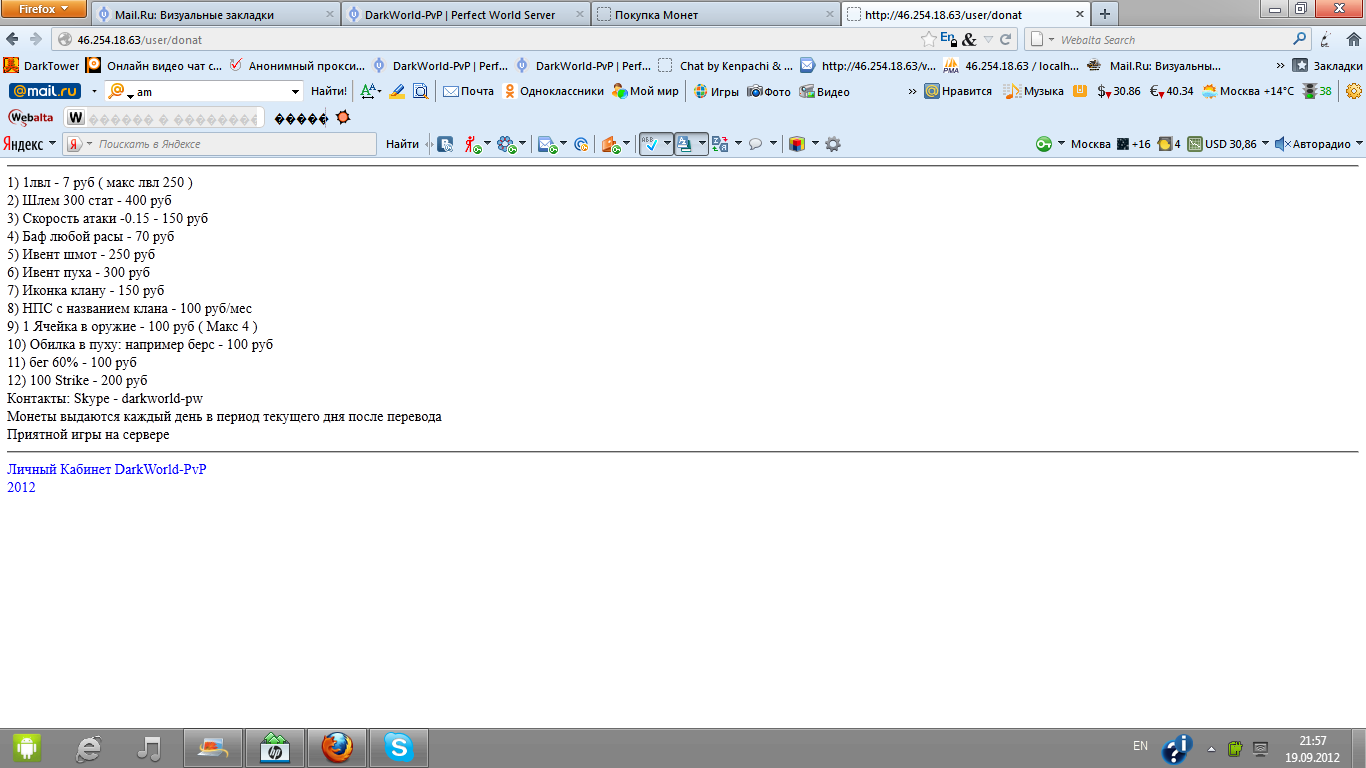Open the Закладки bookmarks menu
Viewport: 1366px width, 768px height.
coord(1327,65)
